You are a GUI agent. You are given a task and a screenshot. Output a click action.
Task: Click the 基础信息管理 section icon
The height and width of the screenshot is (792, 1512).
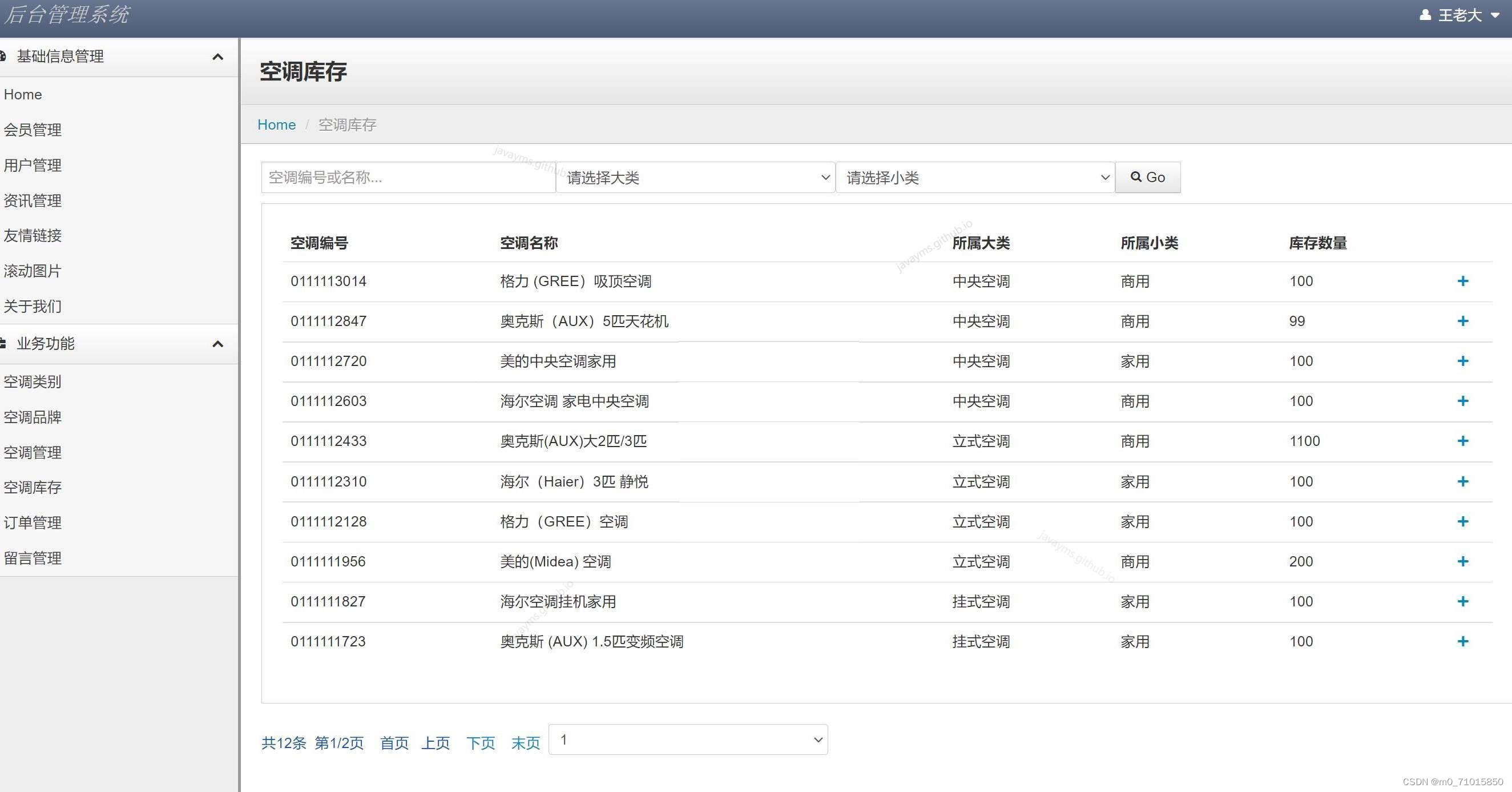3,57
